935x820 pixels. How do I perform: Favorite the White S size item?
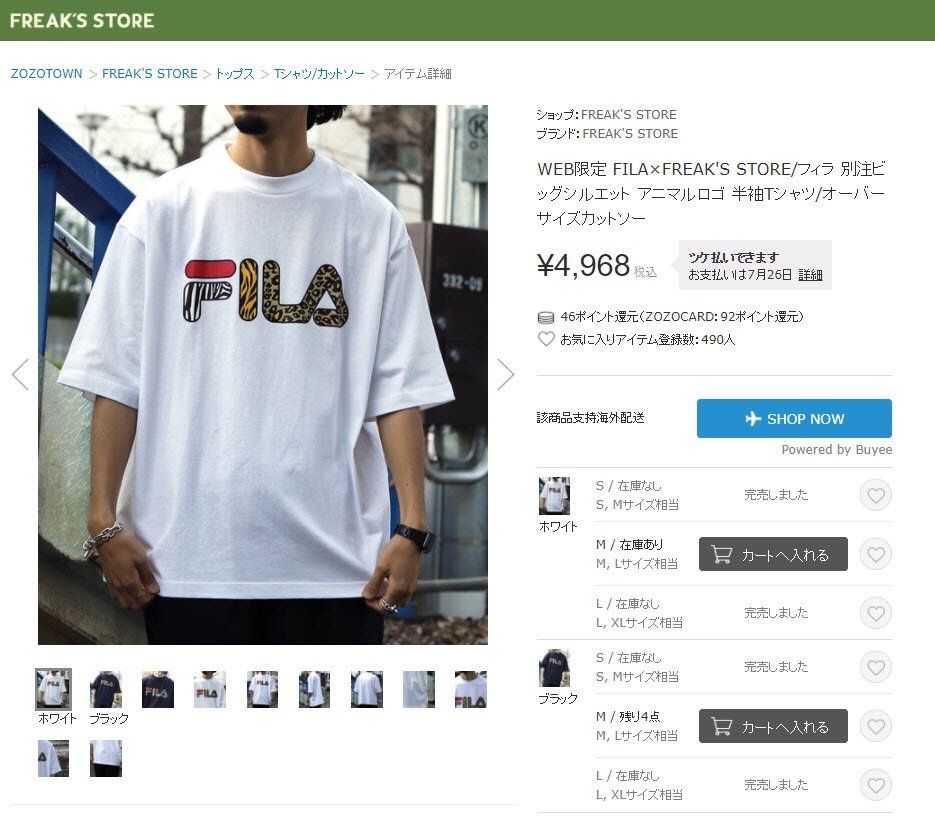pyautogui.click(x=875, y=495)
